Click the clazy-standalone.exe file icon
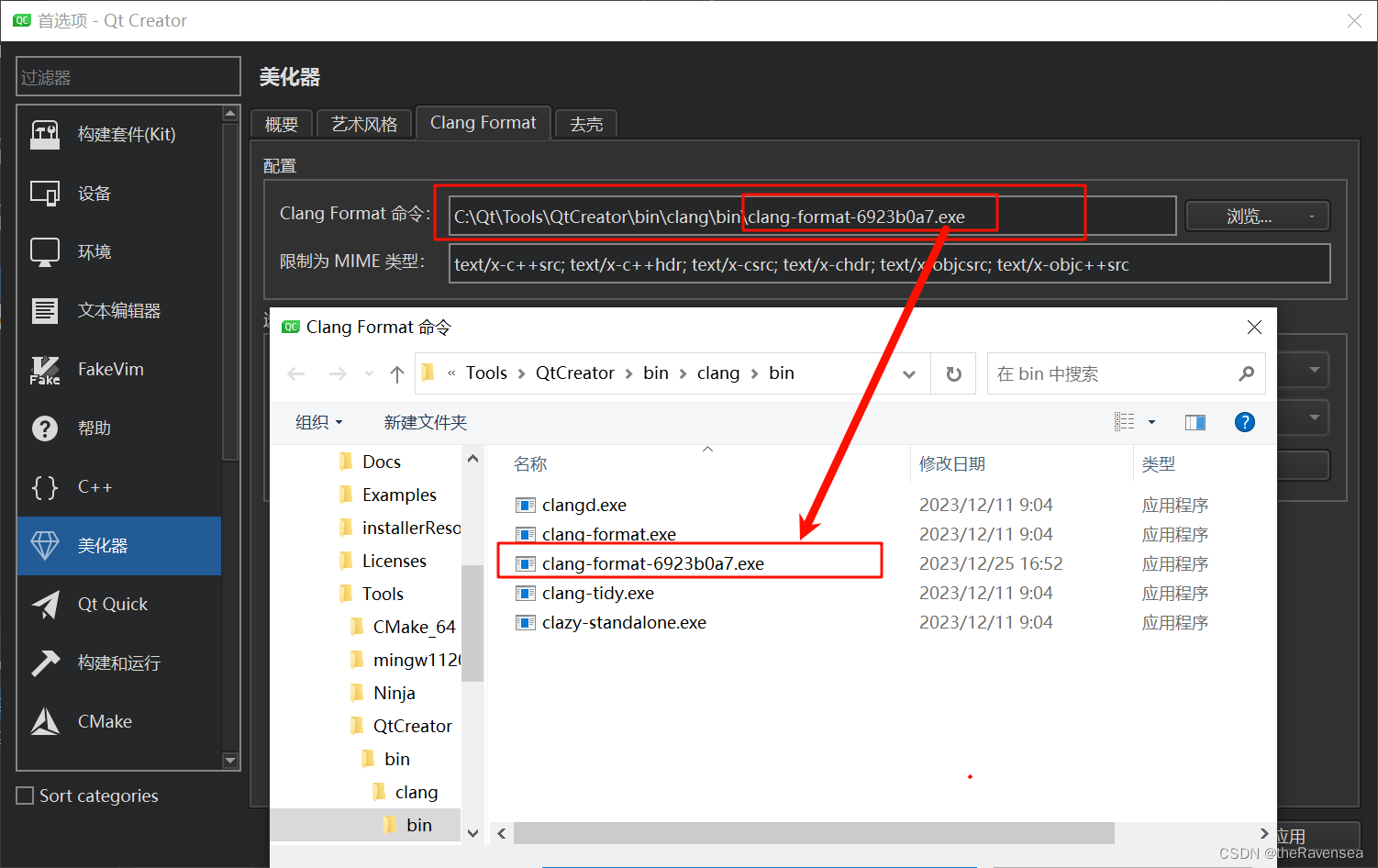The height and width of the screenshot is (868, 1378). click(x=526, y=623)
